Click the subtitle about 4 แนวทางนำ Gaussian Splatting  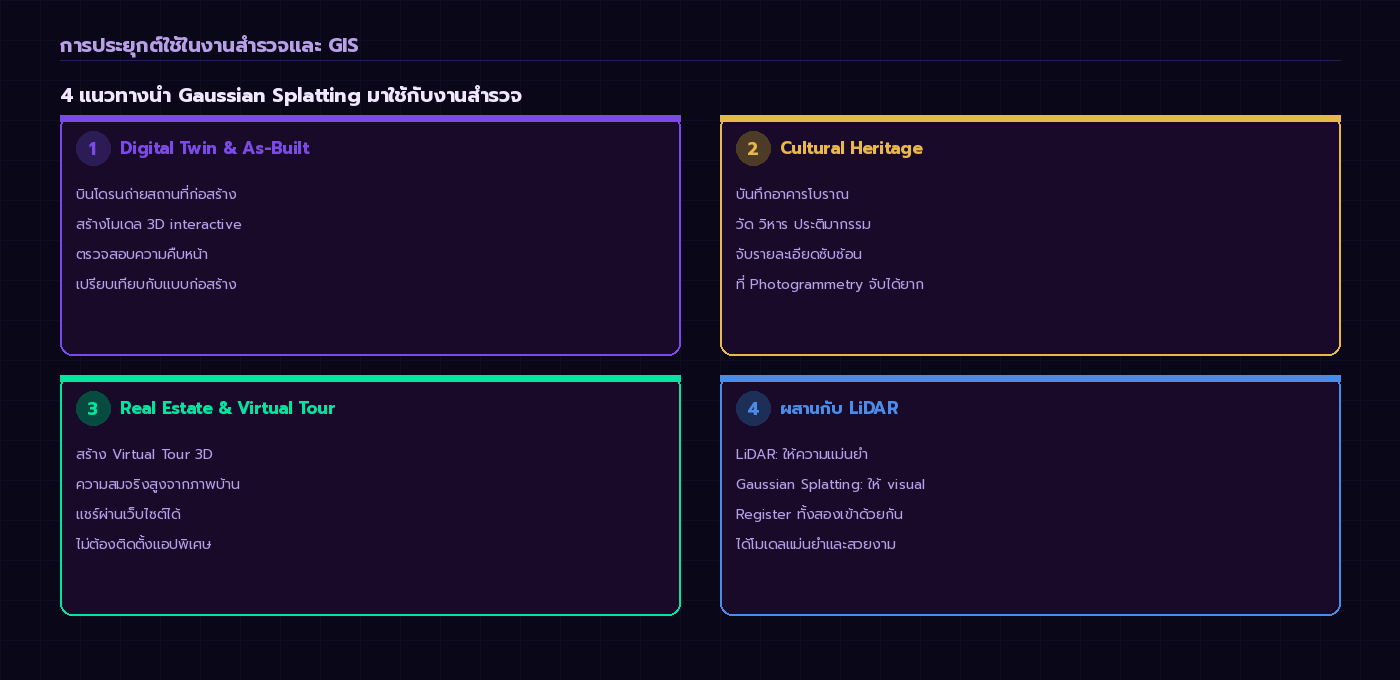(291, 96)
